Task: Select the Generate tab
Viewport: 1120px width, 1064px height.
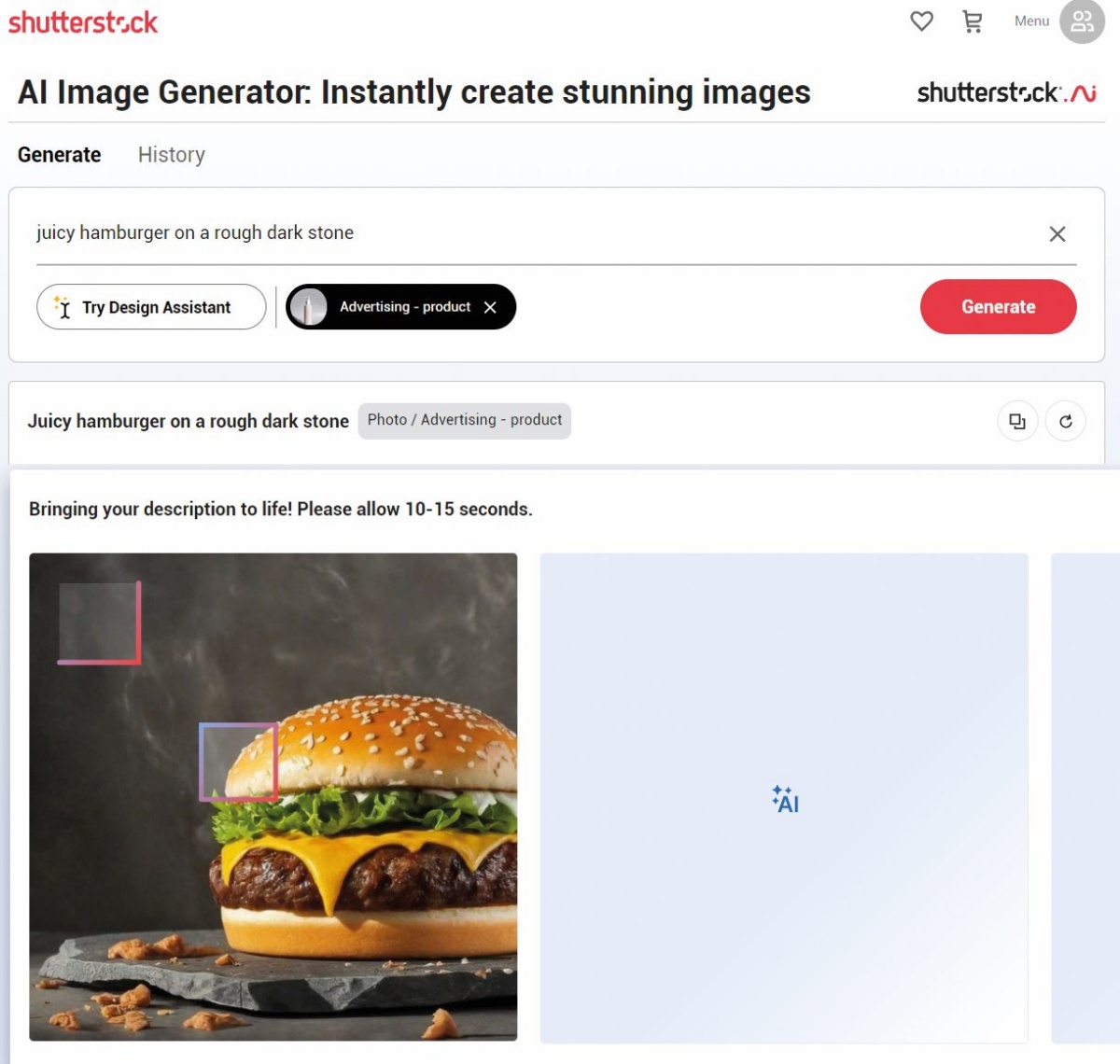Action: point(59,155)
